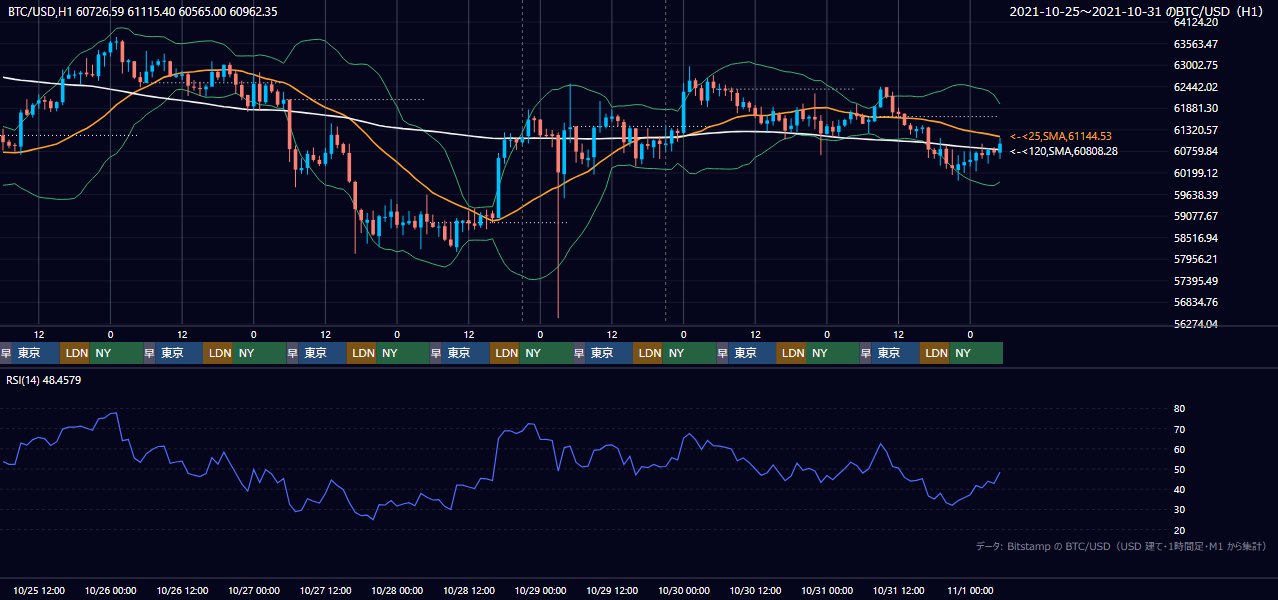Click RSI scale value 60
This screenshot has height=600, width=1278.
(1180, 449)
